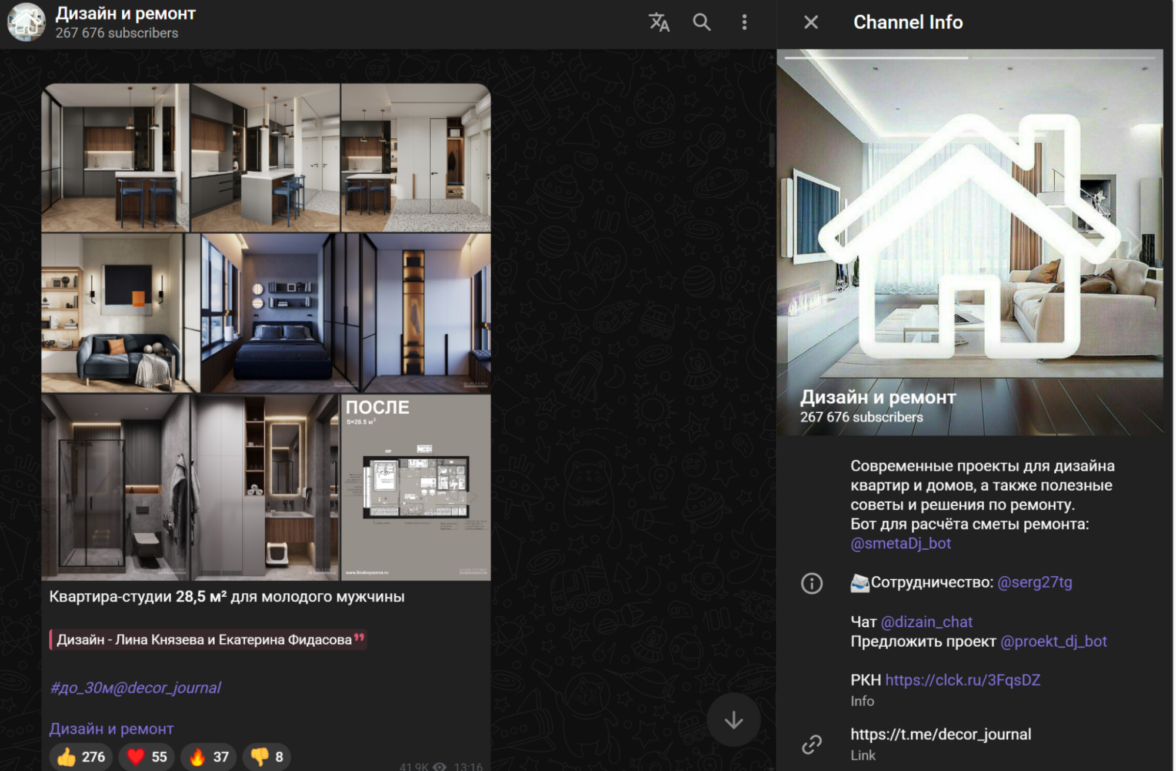Open the bathroom vanity mirror photo
This screenshot has width=1176, height=771.
pos(265,488)
